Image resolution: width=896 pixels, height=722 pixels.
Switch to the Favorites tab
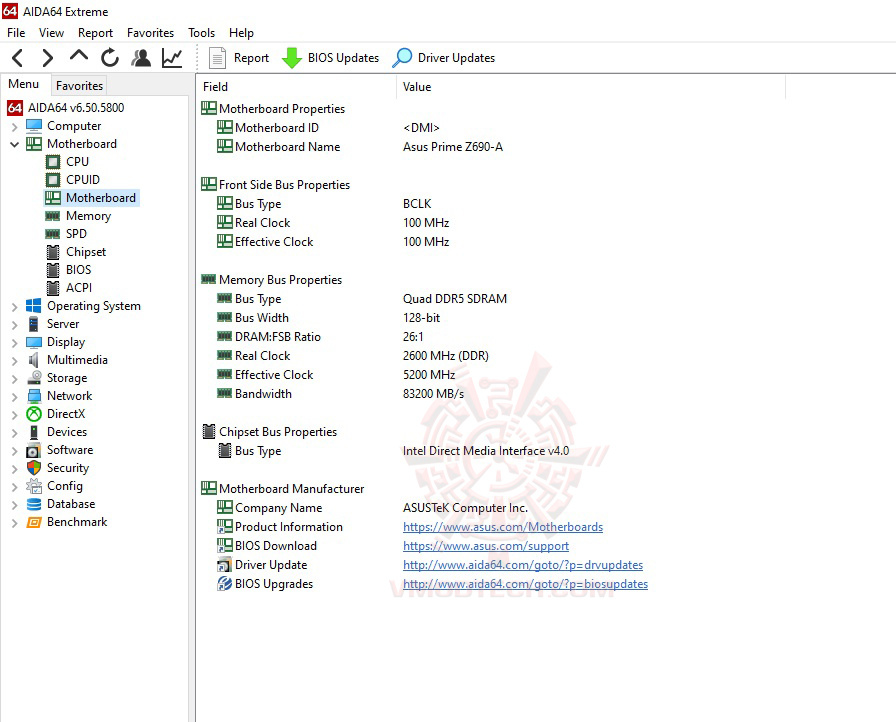coord(79,85)
